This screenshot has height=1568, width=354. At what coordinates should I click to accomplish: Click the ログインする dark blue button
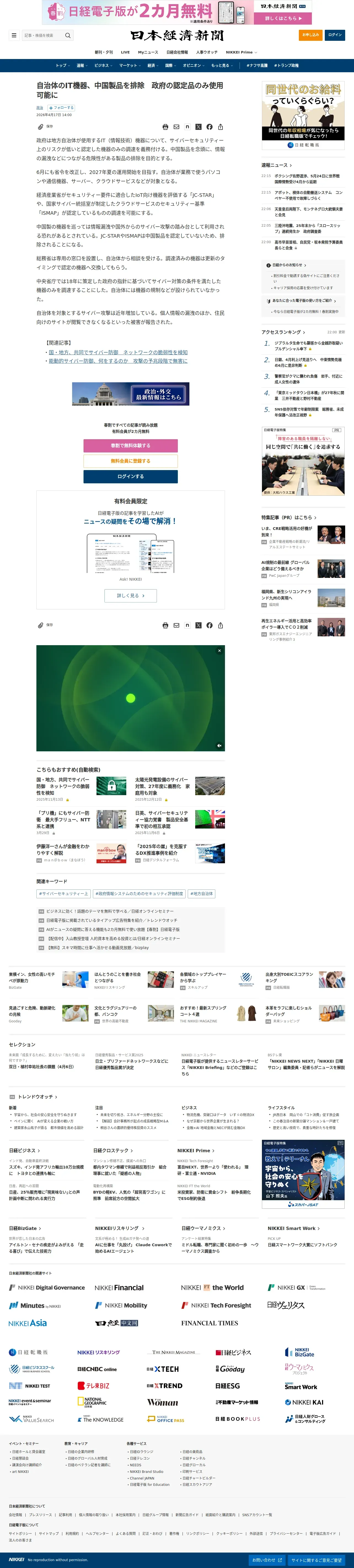(x=131, y=477)
